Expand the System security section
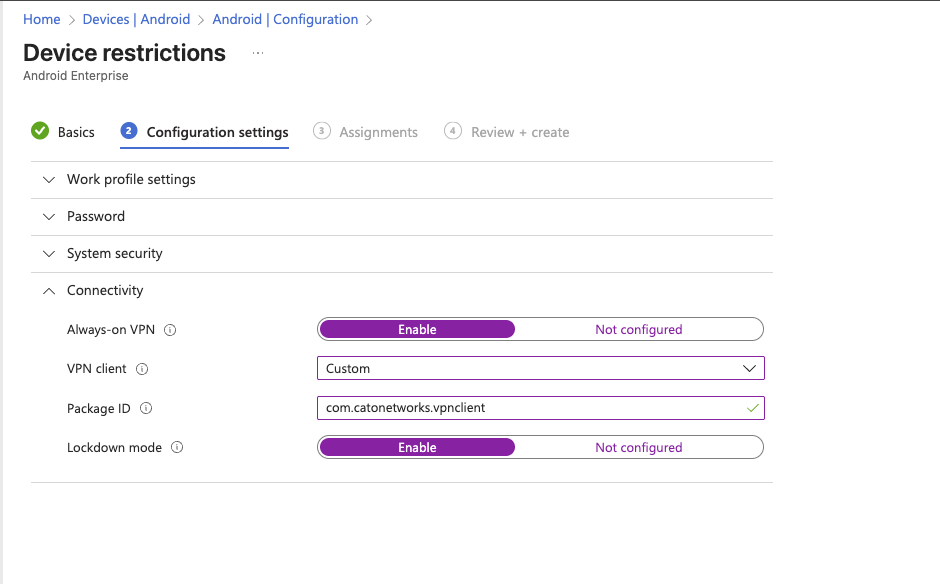This screenshot has height=584, width=940. pos(402,254)
